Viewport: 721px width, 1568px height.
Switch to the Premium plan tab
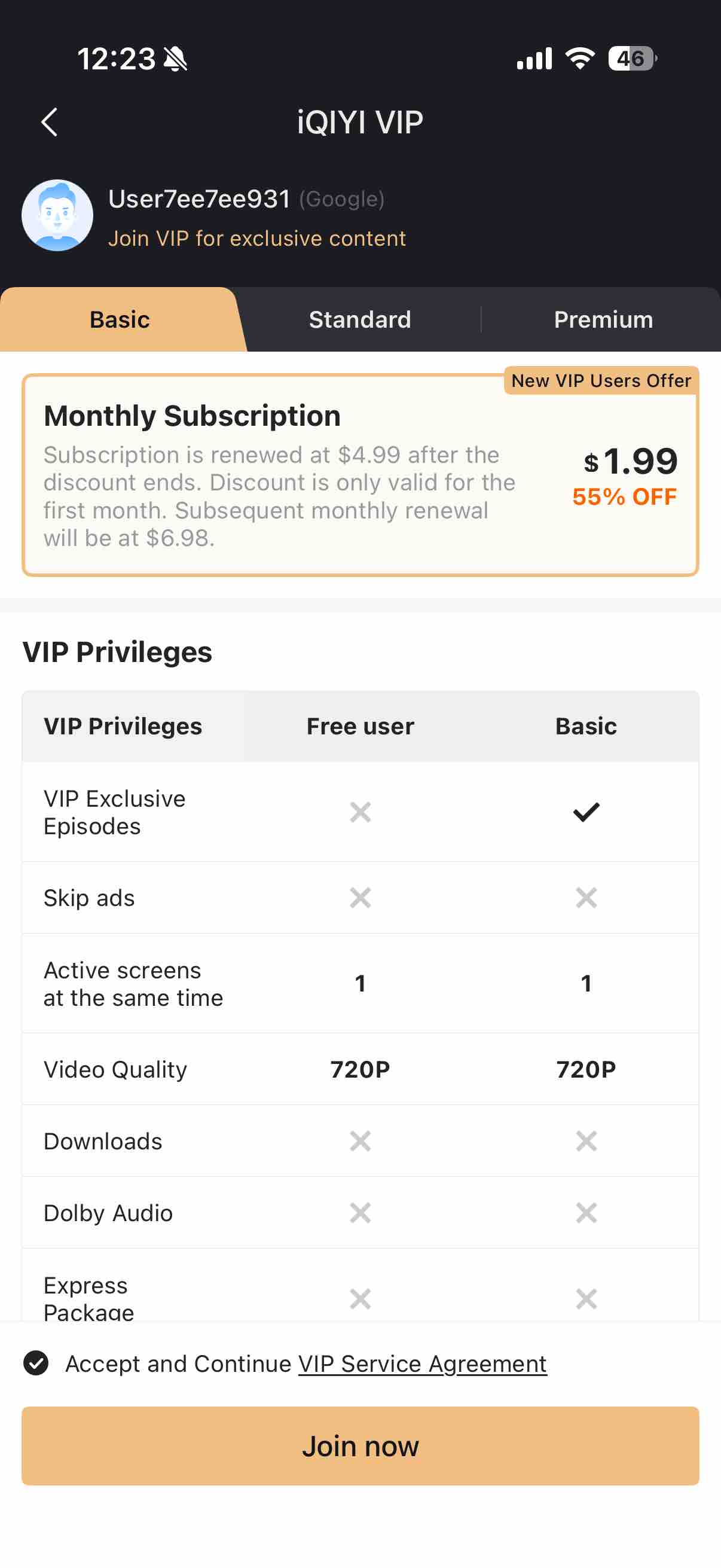tap(603, 319)
